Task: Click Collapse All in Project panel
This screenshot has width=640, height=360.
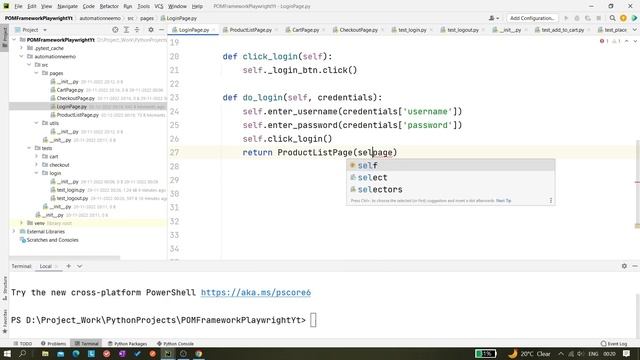Action: (137, 30)
